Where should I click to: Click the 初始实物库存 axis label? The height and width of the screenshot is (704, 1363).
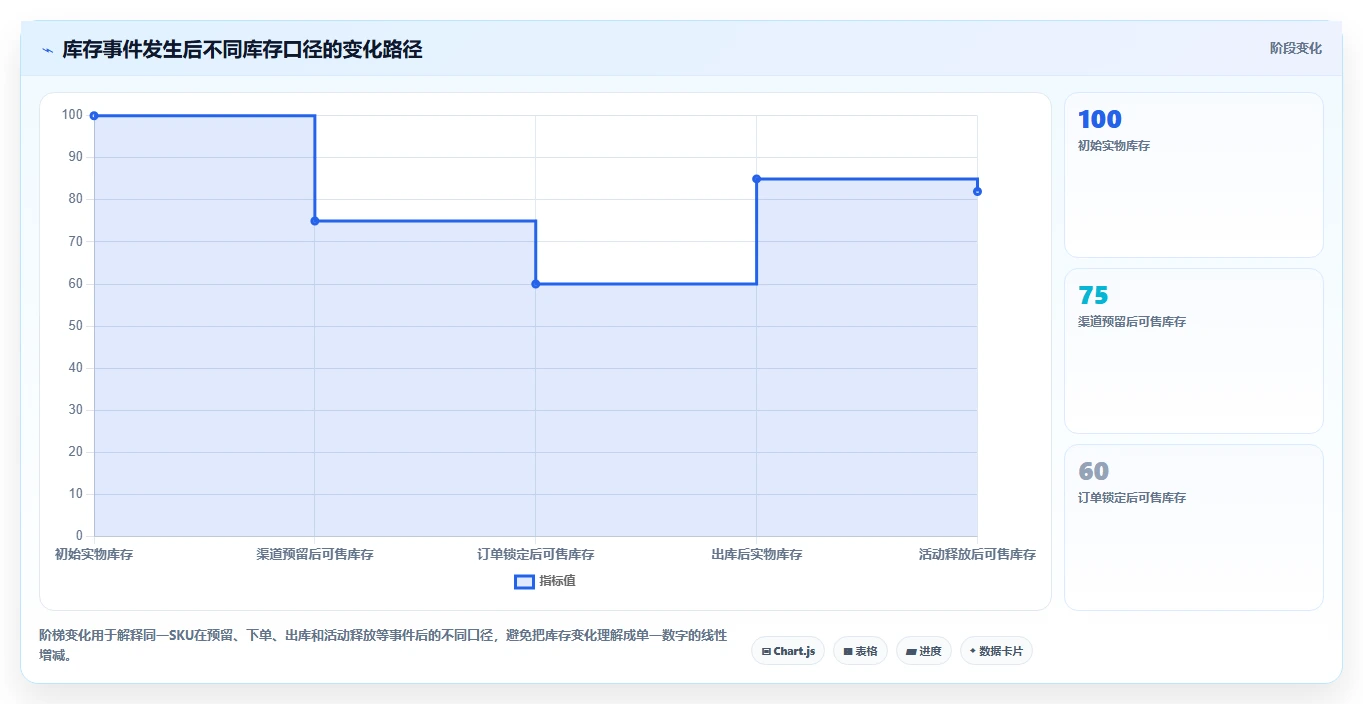(94, 554)
